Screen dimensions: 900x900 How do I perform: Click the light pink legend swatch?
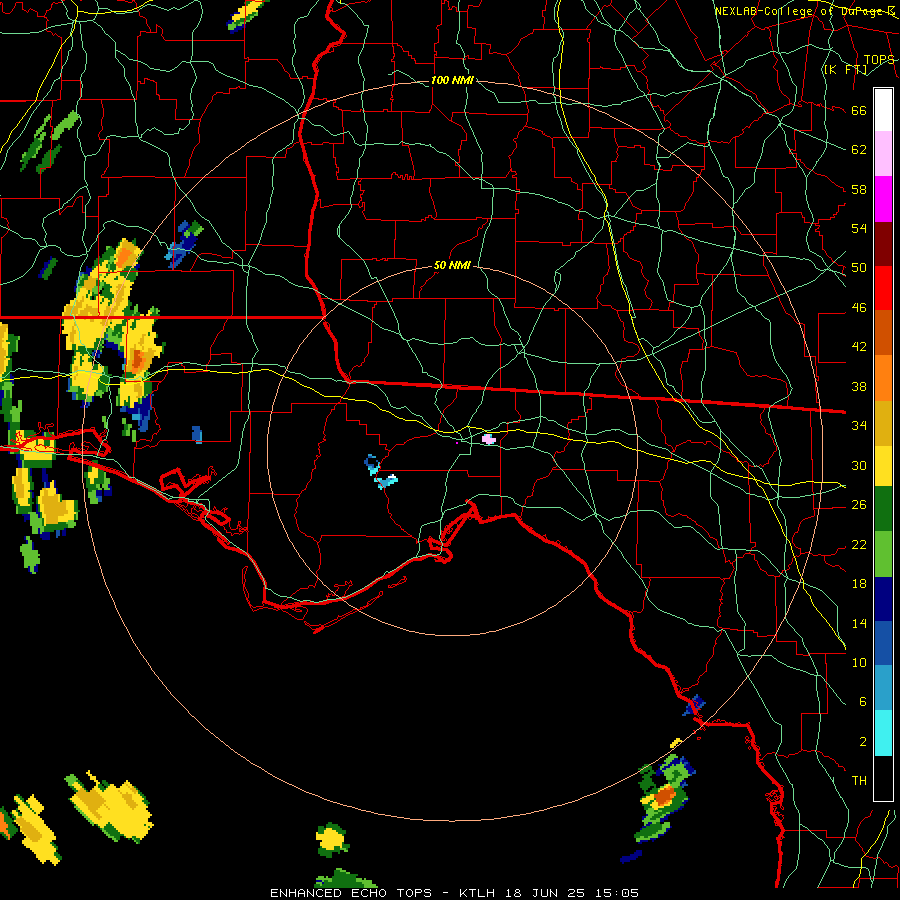pyautogui.click(x=883, y=154)
